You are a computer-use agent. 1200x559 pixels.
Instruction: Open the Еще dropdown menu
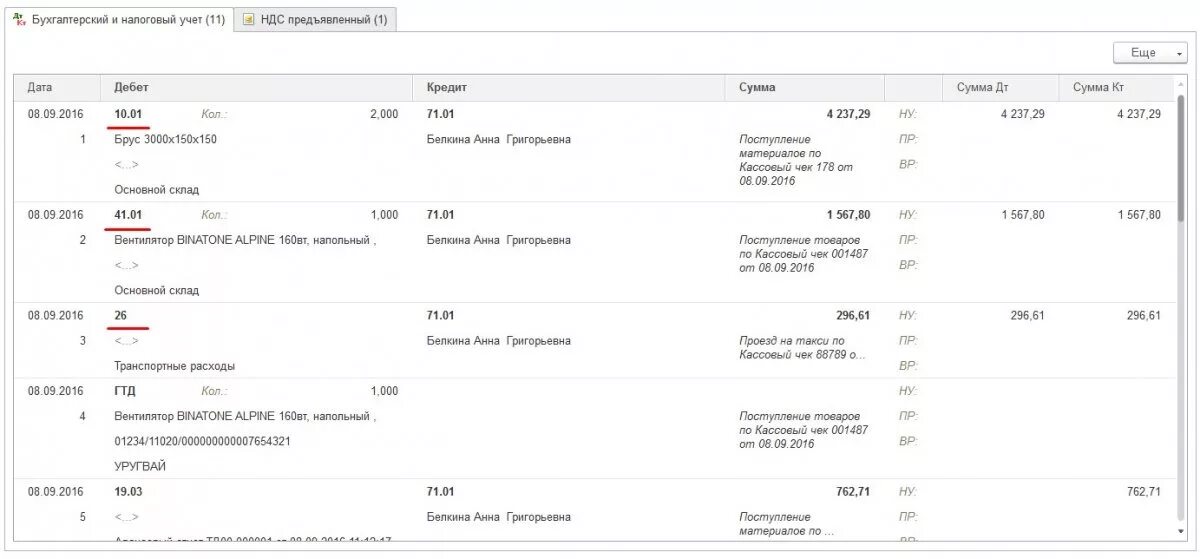tap(1150, 53)
